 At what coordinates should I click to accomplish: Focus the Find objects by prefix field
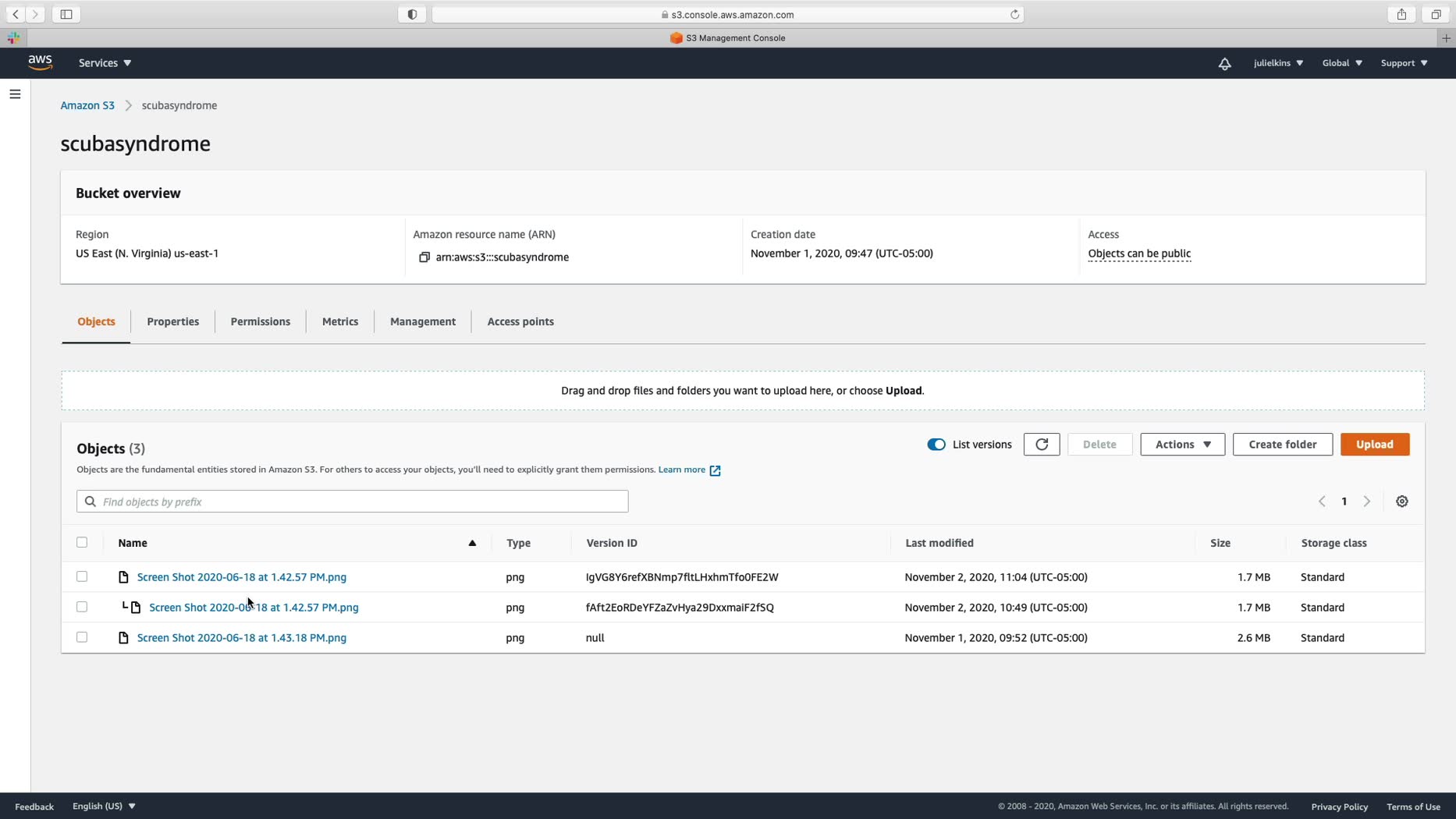tap(353, 502)
